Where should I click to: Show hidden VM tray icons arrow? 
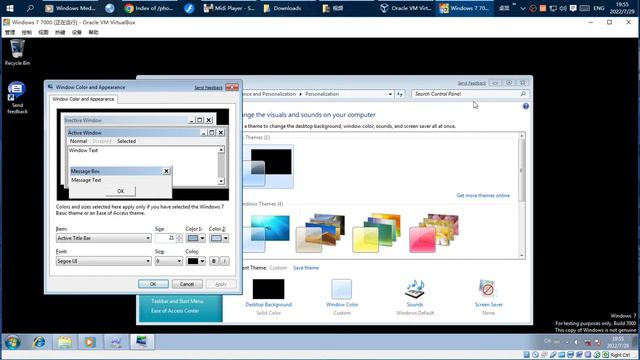567,342
